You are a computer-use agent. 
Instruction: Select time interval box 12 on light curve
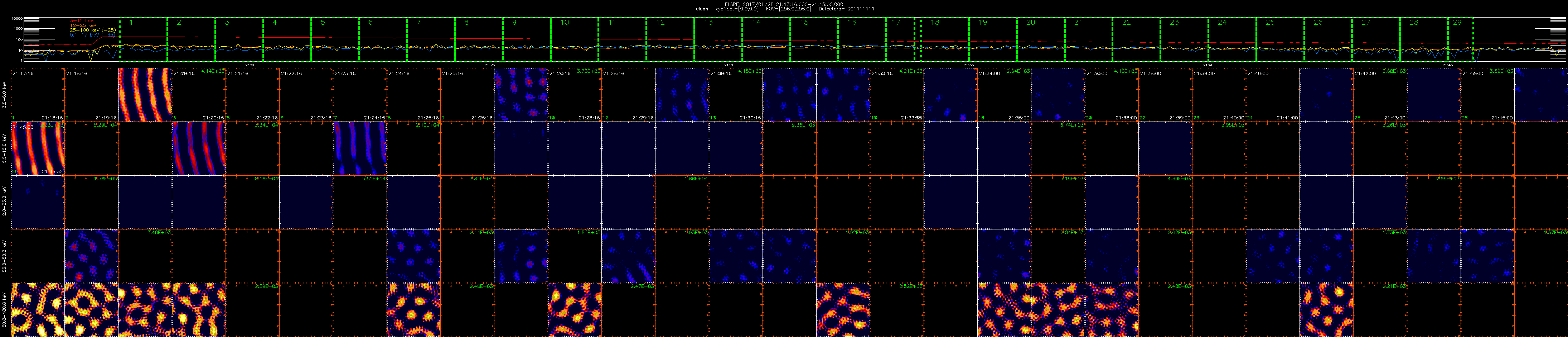(670, 39)
